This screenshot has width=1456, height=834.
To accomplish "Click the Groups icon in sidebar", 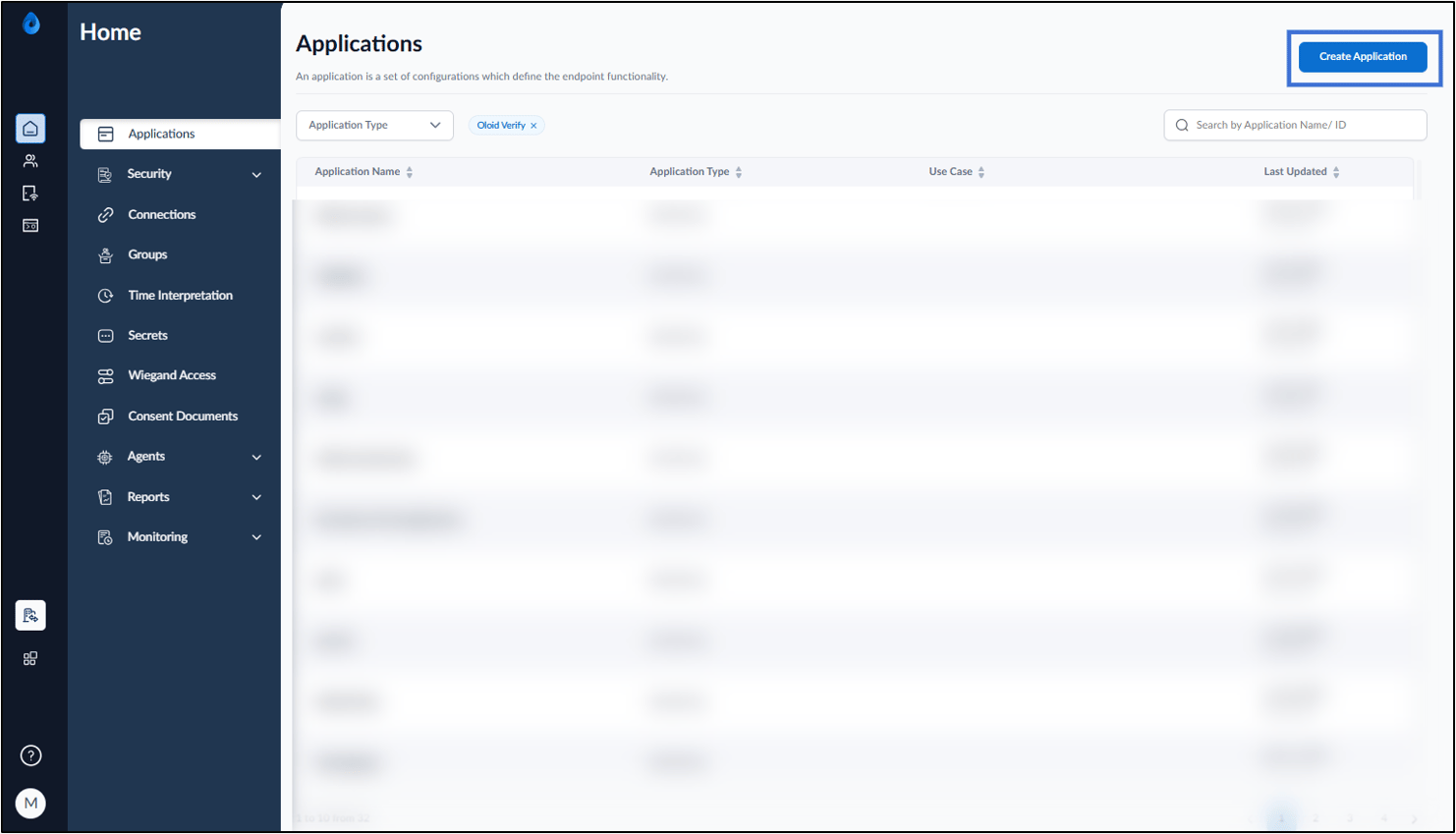I will (x=105, y=254).
